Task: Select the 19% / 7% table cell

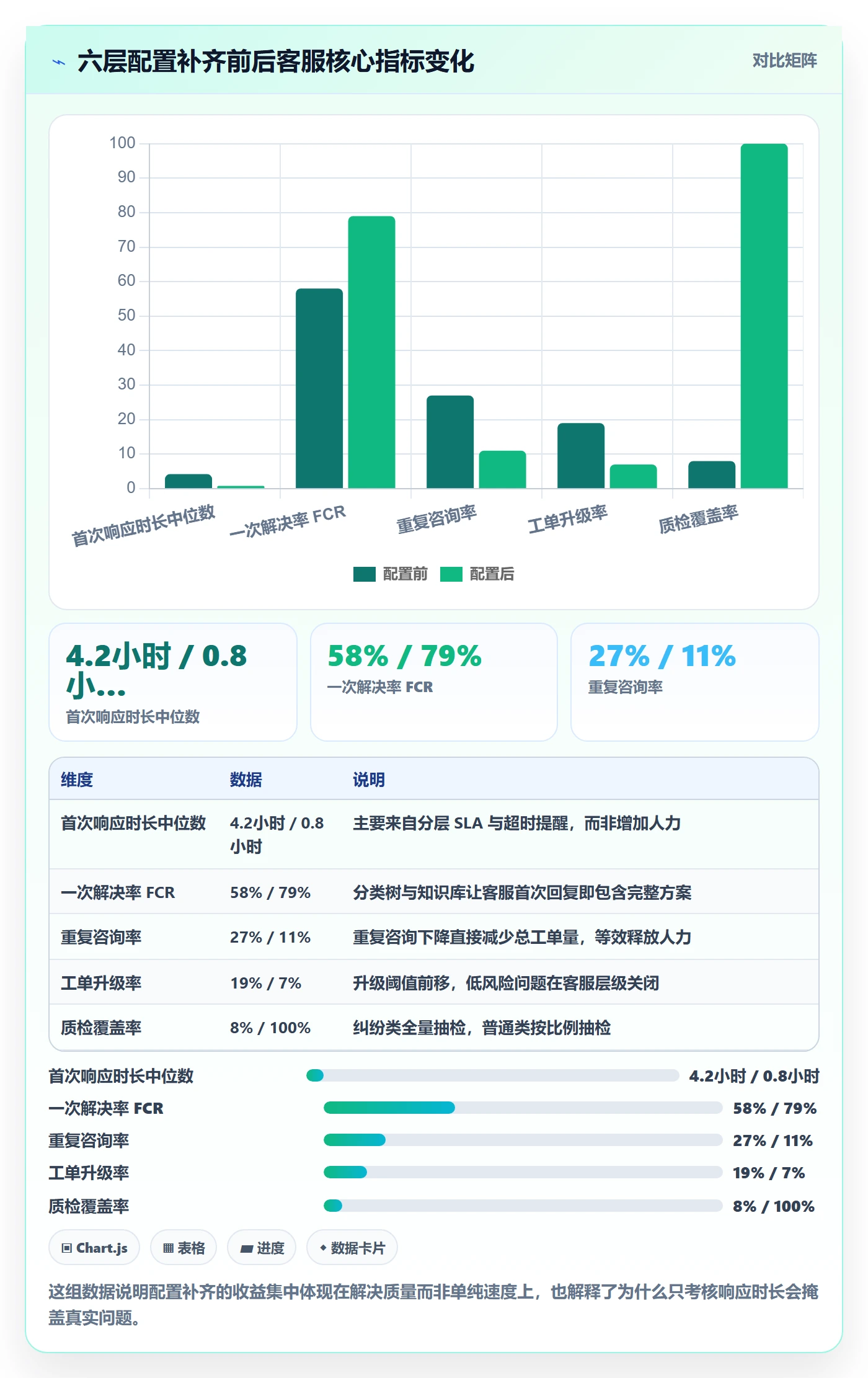Action: coord(265,983)
